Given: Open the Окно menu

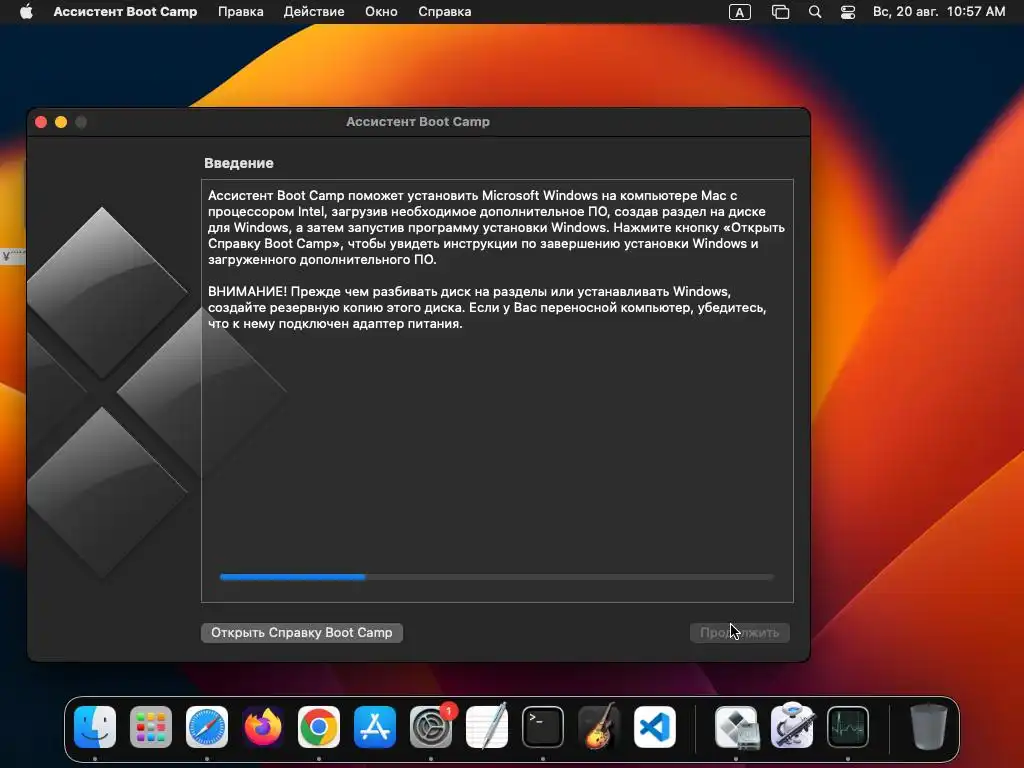Looking at the screenshot, I should (381, 12).
